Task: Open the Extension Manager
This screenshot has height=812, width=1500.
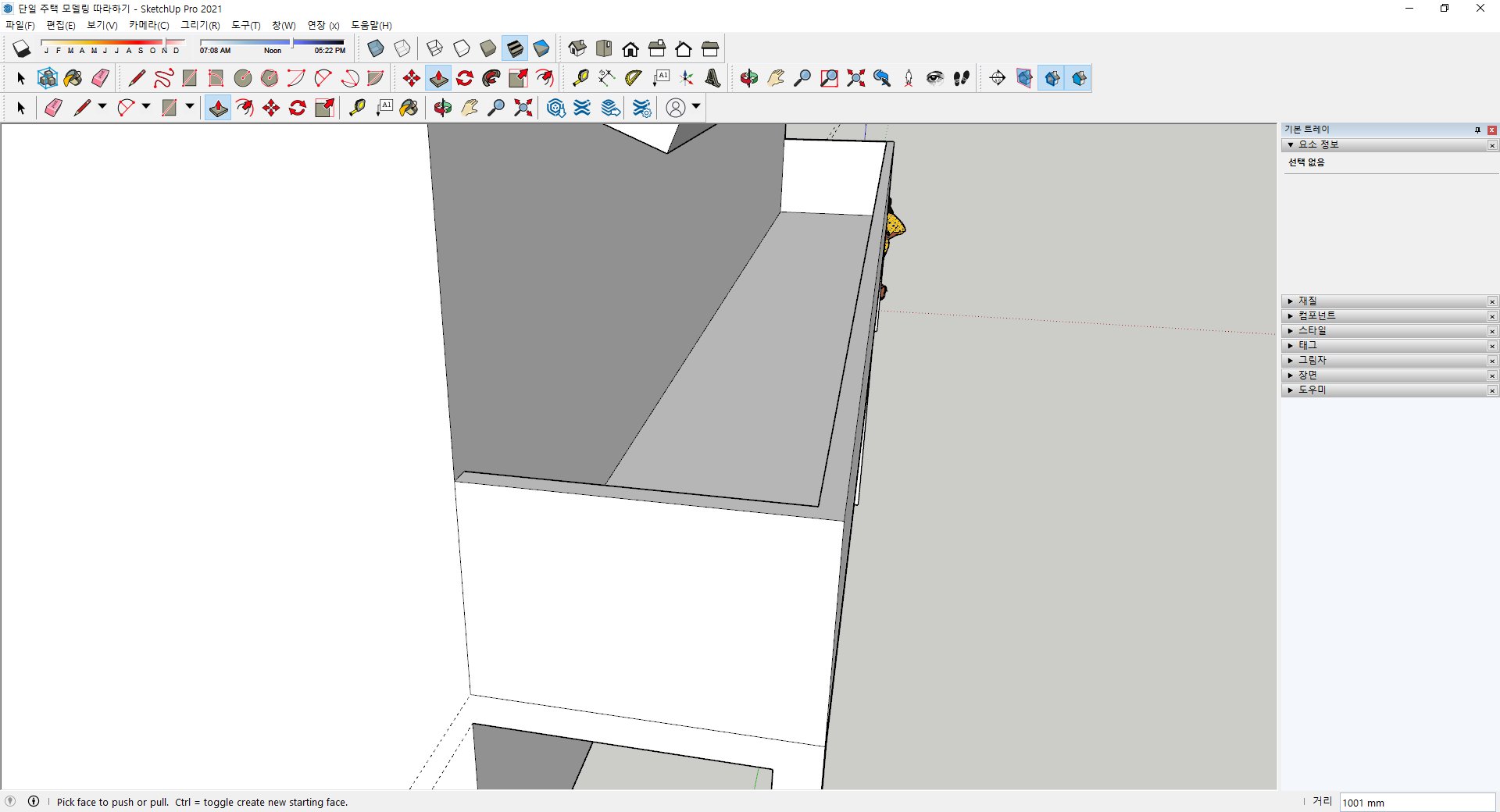Action: pos(642,108)
